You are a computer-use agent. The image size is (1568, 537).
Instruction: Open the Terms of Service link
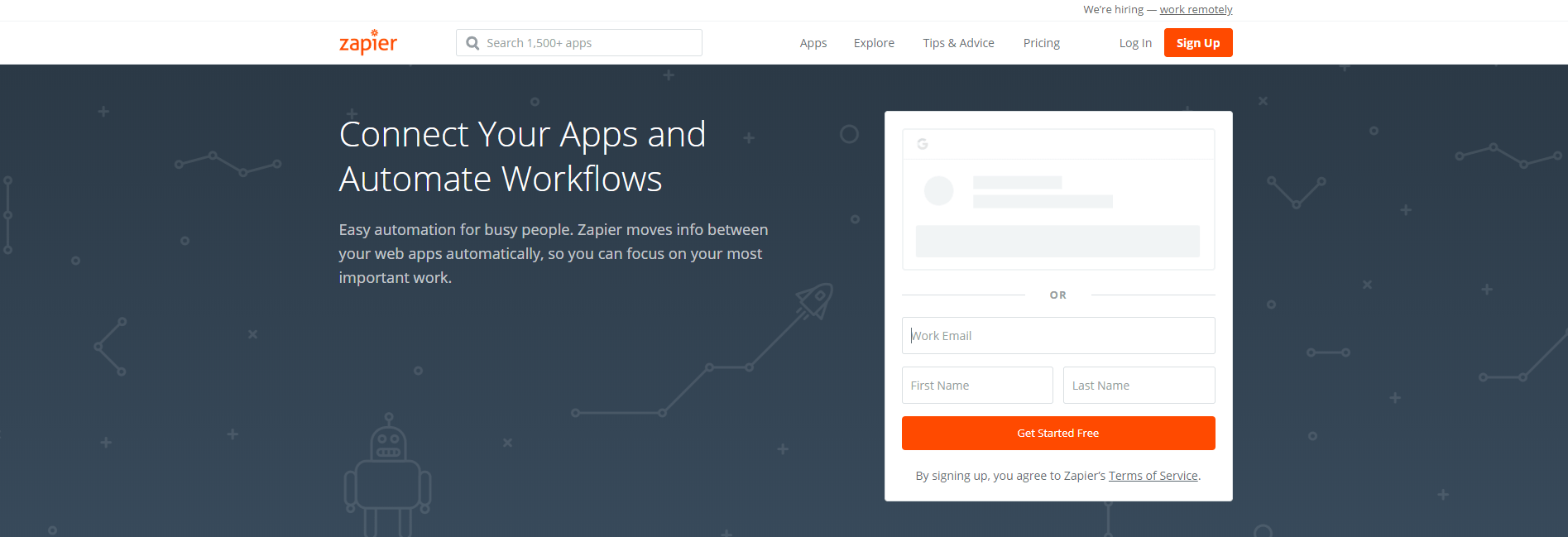(1153, 476)
